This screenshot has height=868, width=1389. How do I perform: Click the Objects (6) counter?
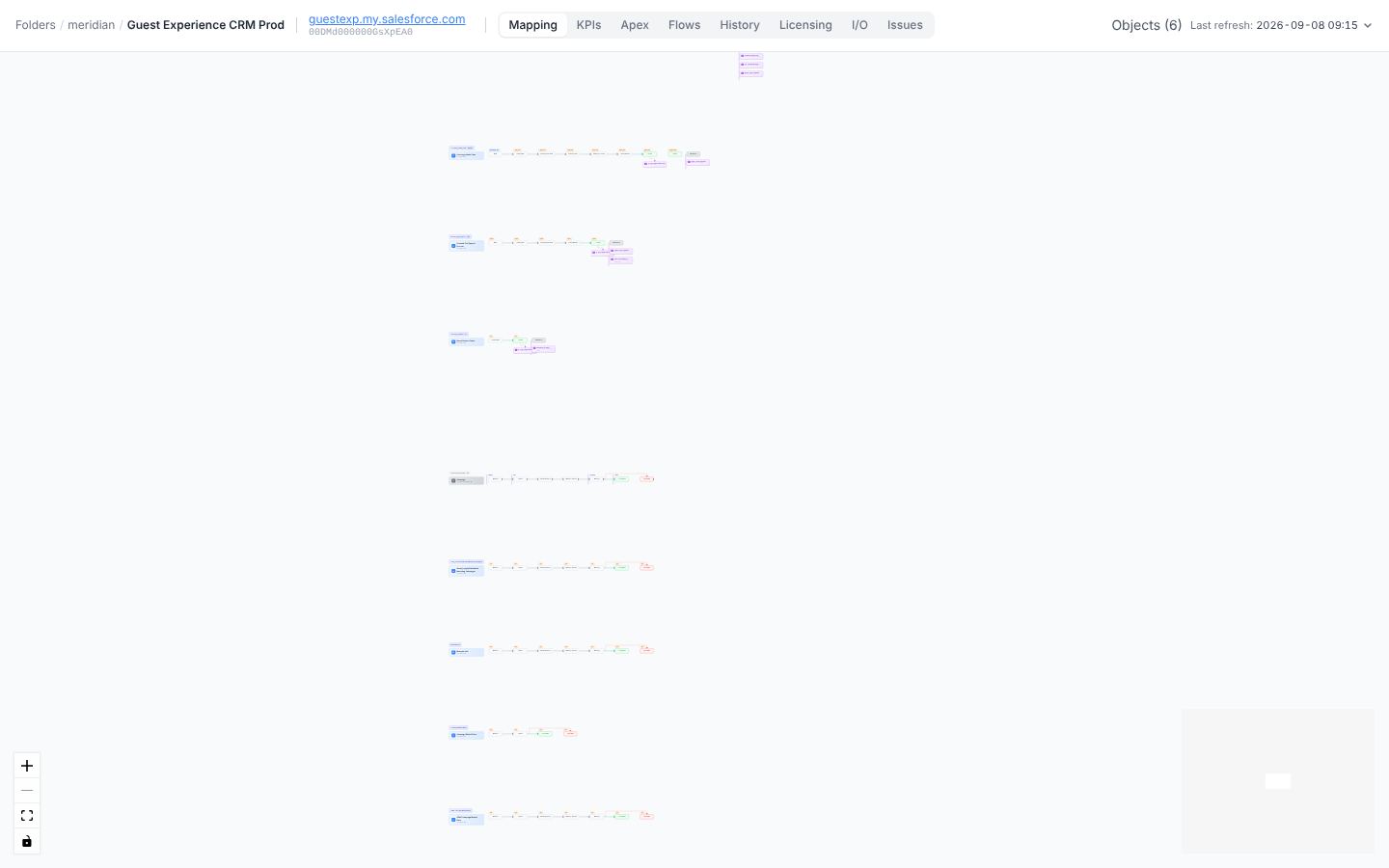click(x=1146, y=25)
